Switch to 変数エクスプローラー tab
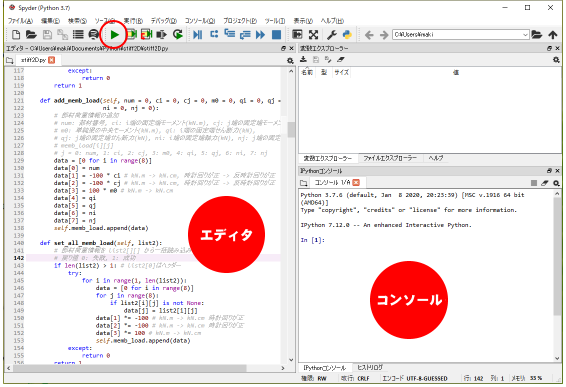The width and height of the screenshot is (566, 387). pos(327,158)
